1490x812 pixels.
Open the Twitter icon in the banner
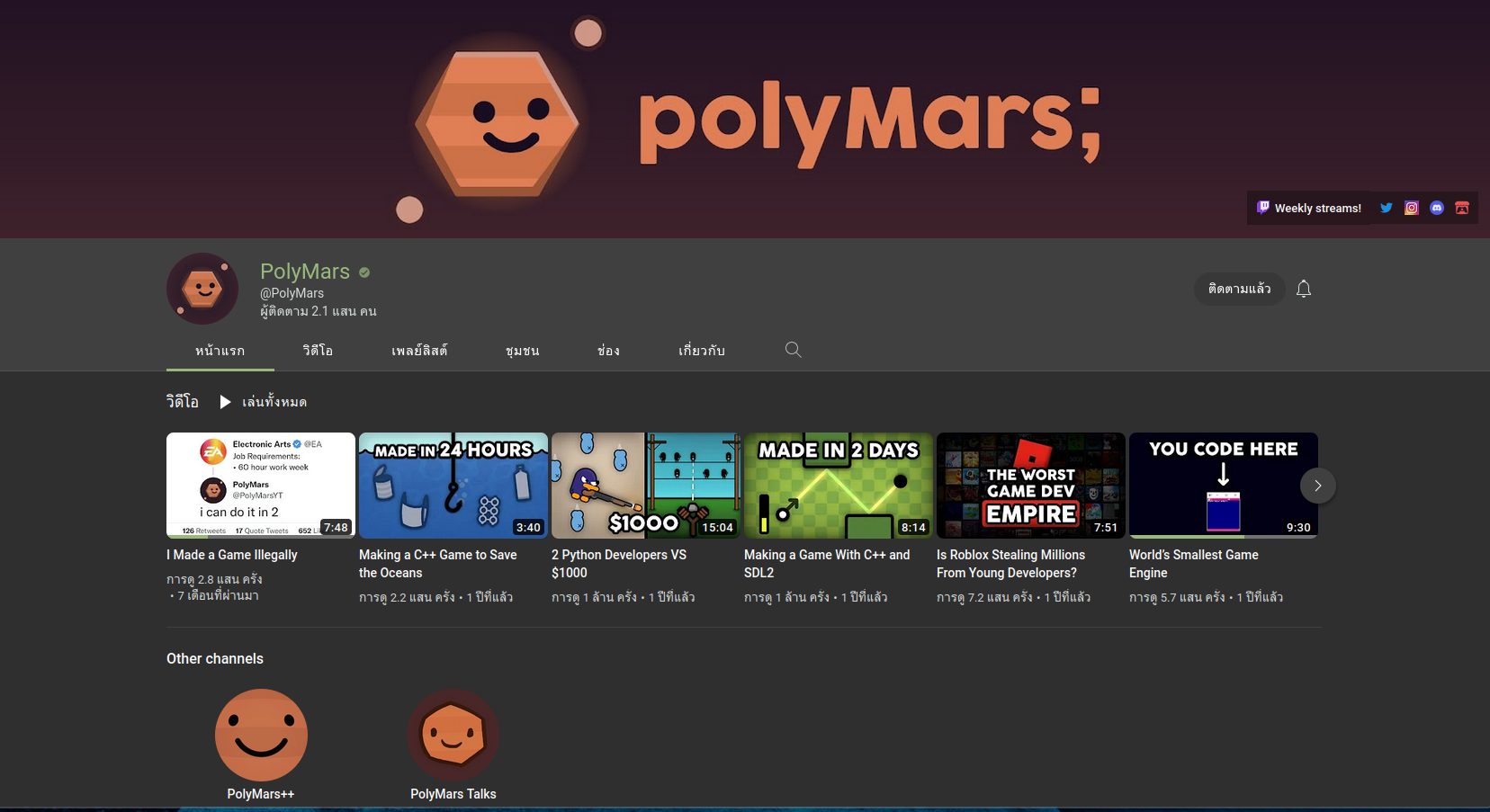pyautogui.click(x=1386, y=208)
